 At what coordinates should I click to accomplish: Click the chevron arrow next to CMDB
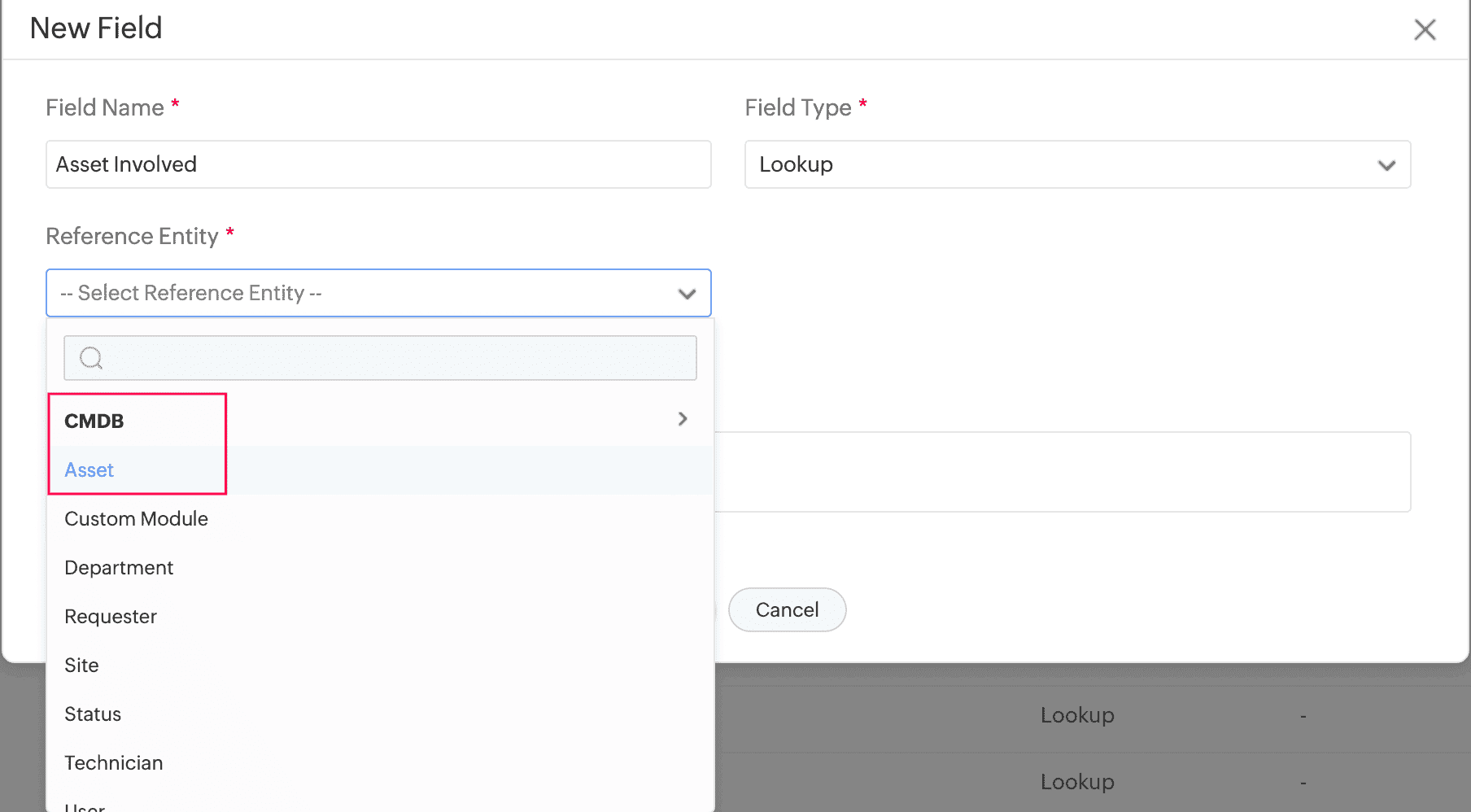coord(683,419)
